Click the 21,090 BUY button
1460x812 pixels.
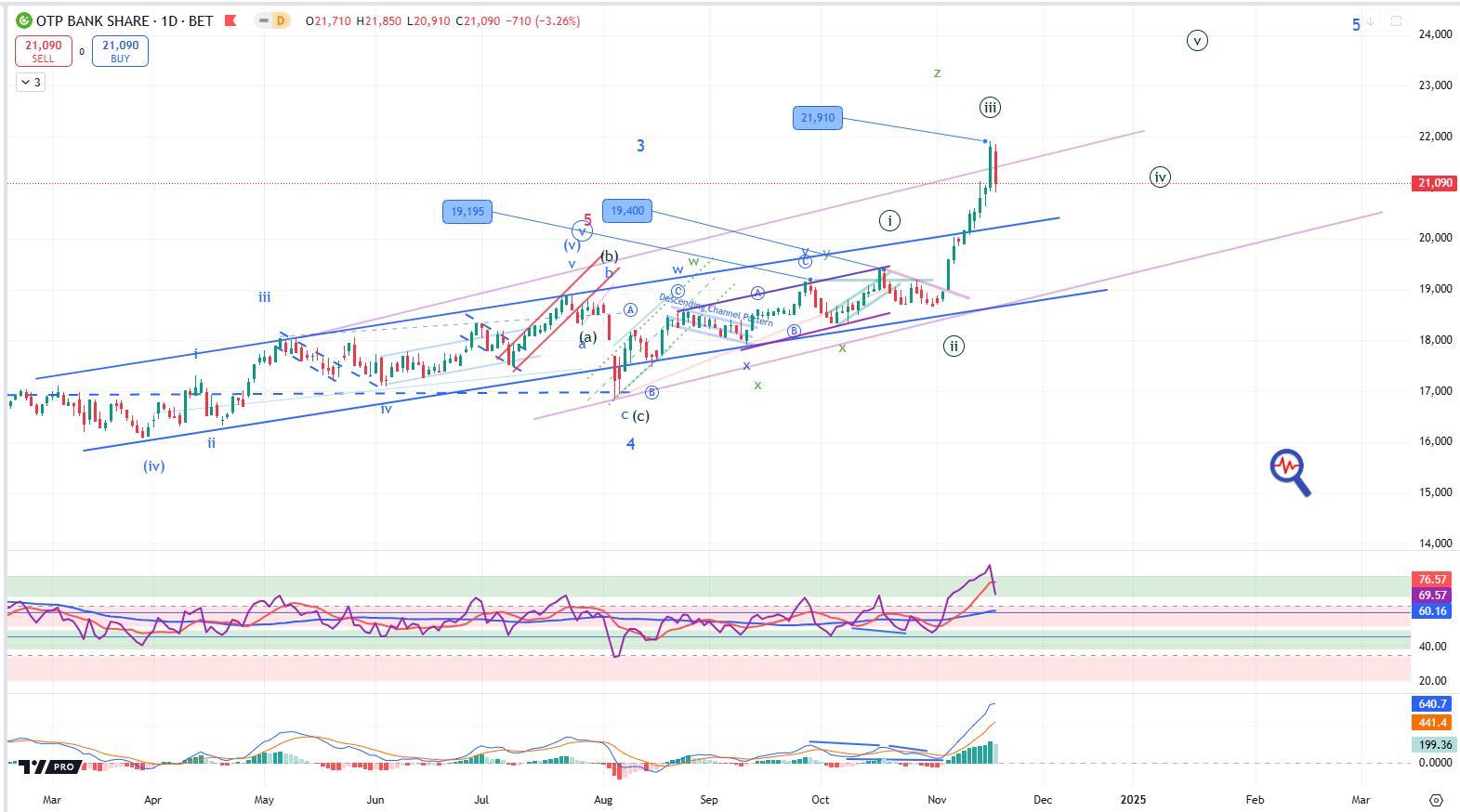120,51
